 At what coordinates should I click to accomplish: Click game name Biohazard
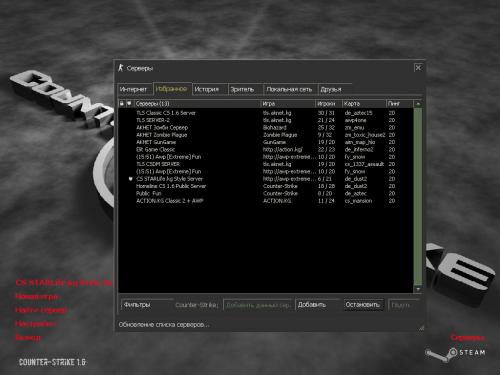click(275, 128)
